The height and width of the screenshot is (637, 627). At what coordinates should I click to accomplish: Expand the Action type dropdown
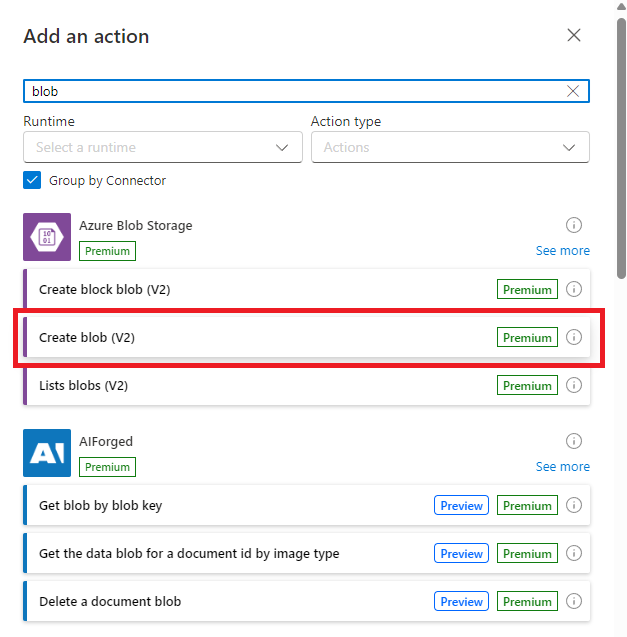450,147
